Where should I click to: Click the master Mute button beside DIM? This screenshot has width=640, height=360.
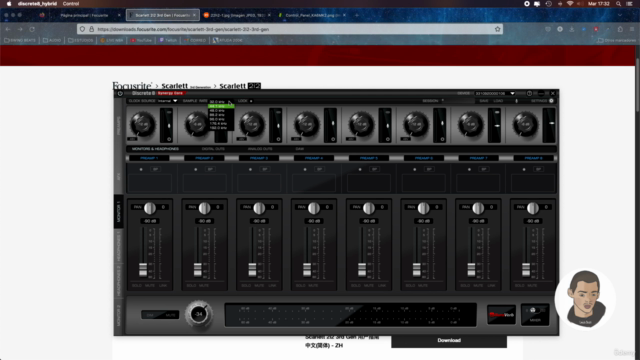(170, 315)
